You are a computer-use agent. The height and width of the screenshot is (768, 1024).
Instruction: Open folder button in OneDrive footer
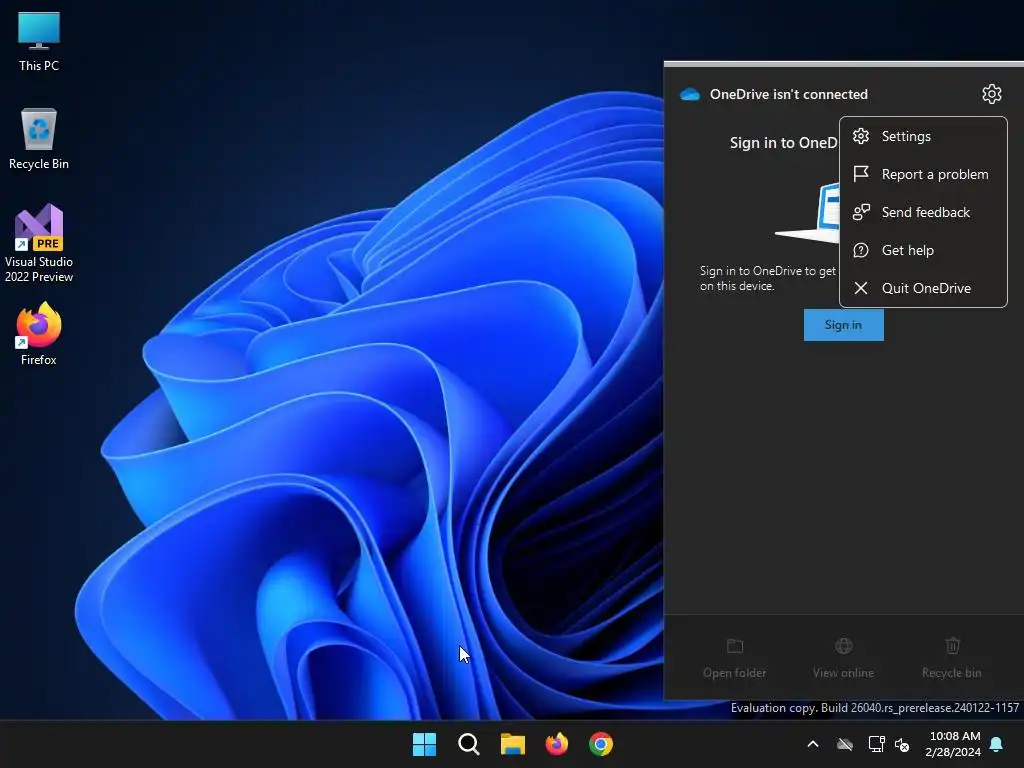tap(735, 658)
